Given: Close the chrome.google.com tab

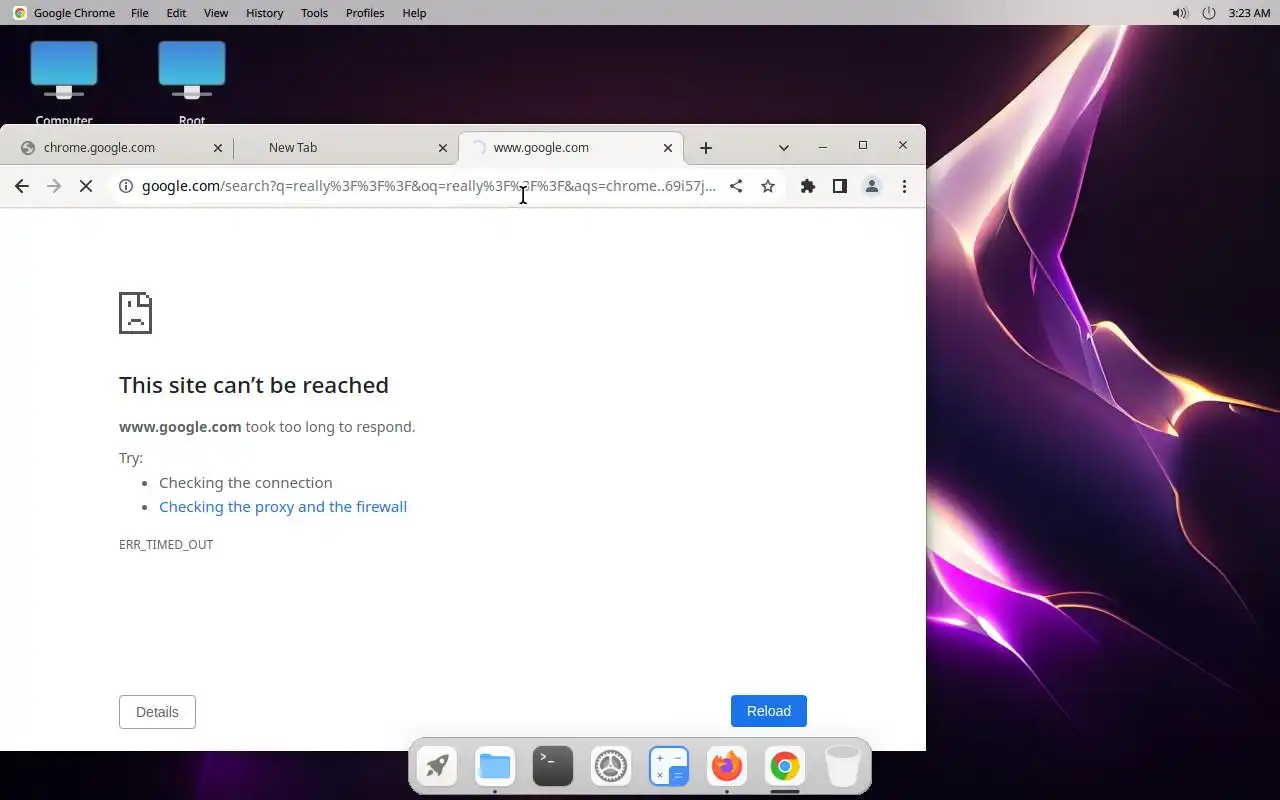Looking at the screenshot, I should tap(218, 148).
